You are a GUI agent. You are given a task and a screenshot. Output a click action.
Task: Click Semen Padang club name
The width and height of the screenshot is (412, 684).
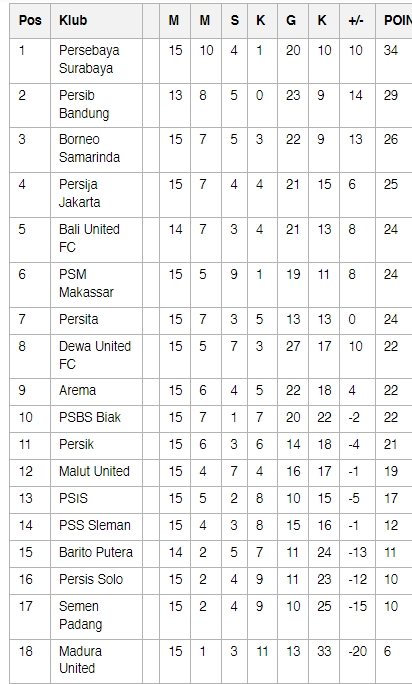(81, 615)
